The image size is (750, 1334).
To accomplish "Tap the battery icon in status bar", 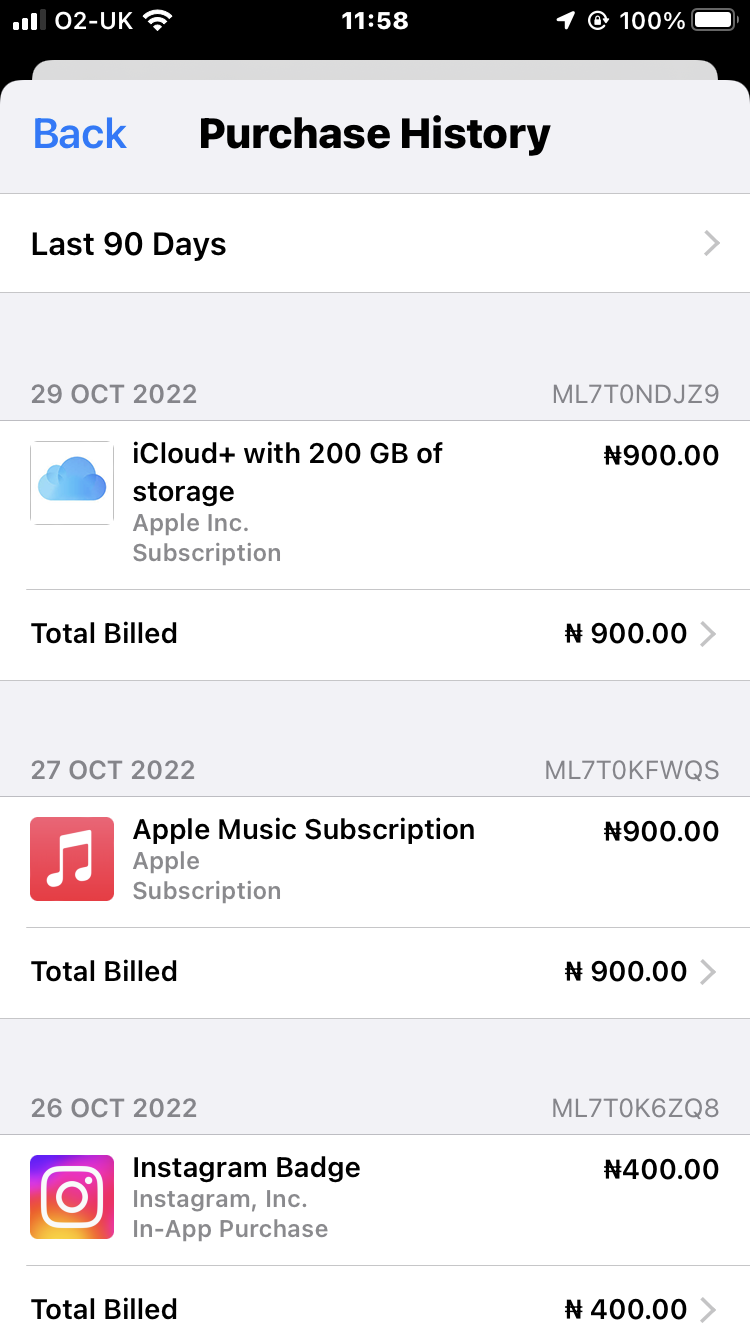I will [714, 20].
